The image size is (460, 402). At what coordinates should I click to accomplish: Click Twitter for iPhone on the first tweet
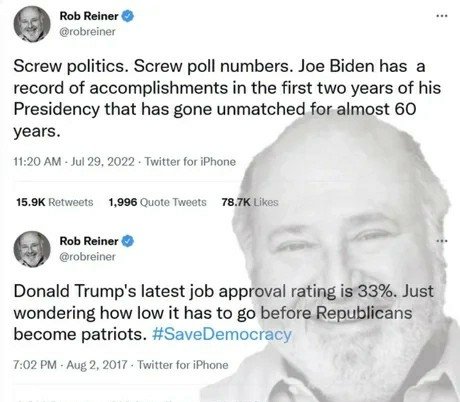(x=190, y=162)
